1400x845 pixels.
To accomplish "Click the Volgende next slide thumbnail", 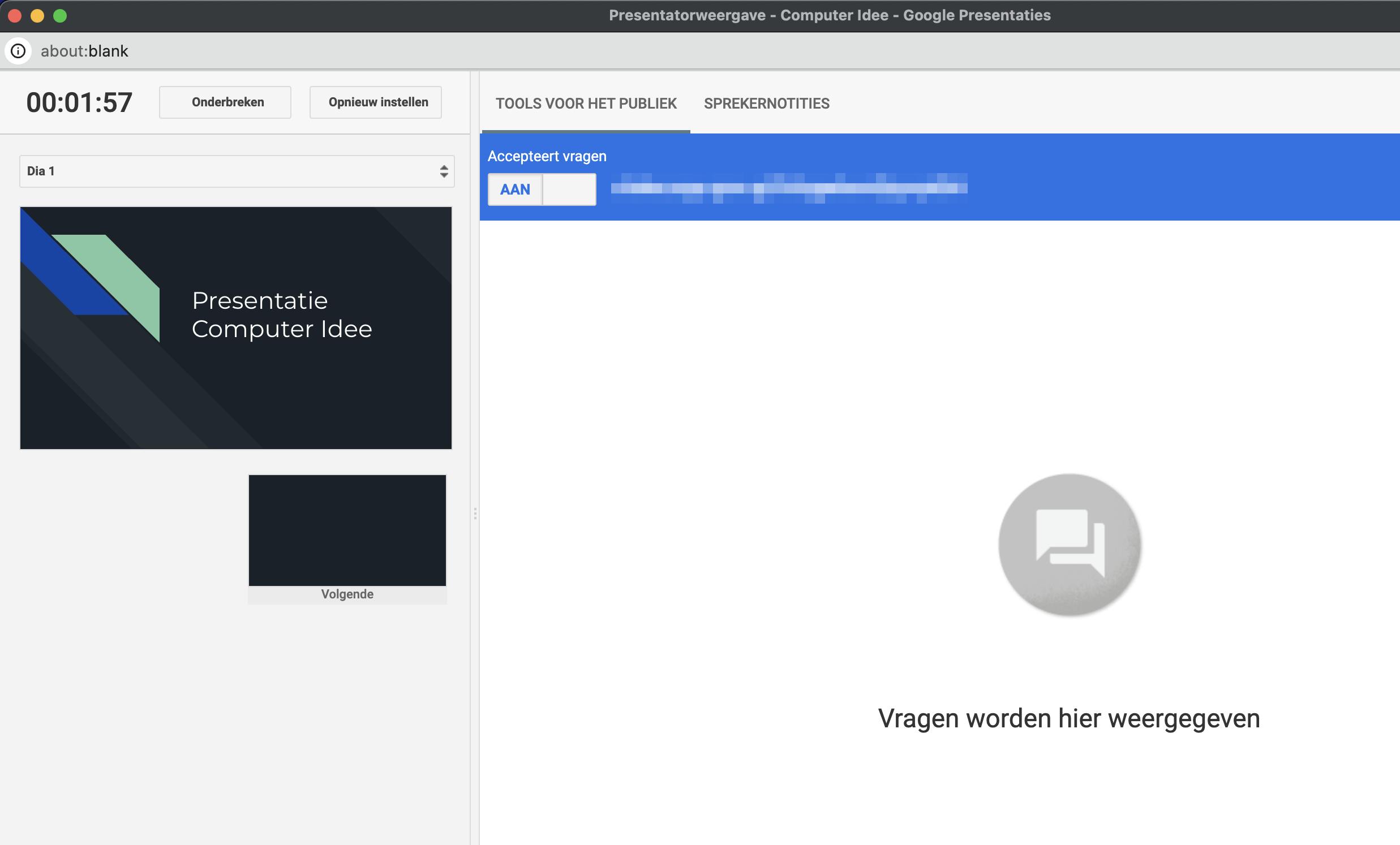I will [347, 530].
